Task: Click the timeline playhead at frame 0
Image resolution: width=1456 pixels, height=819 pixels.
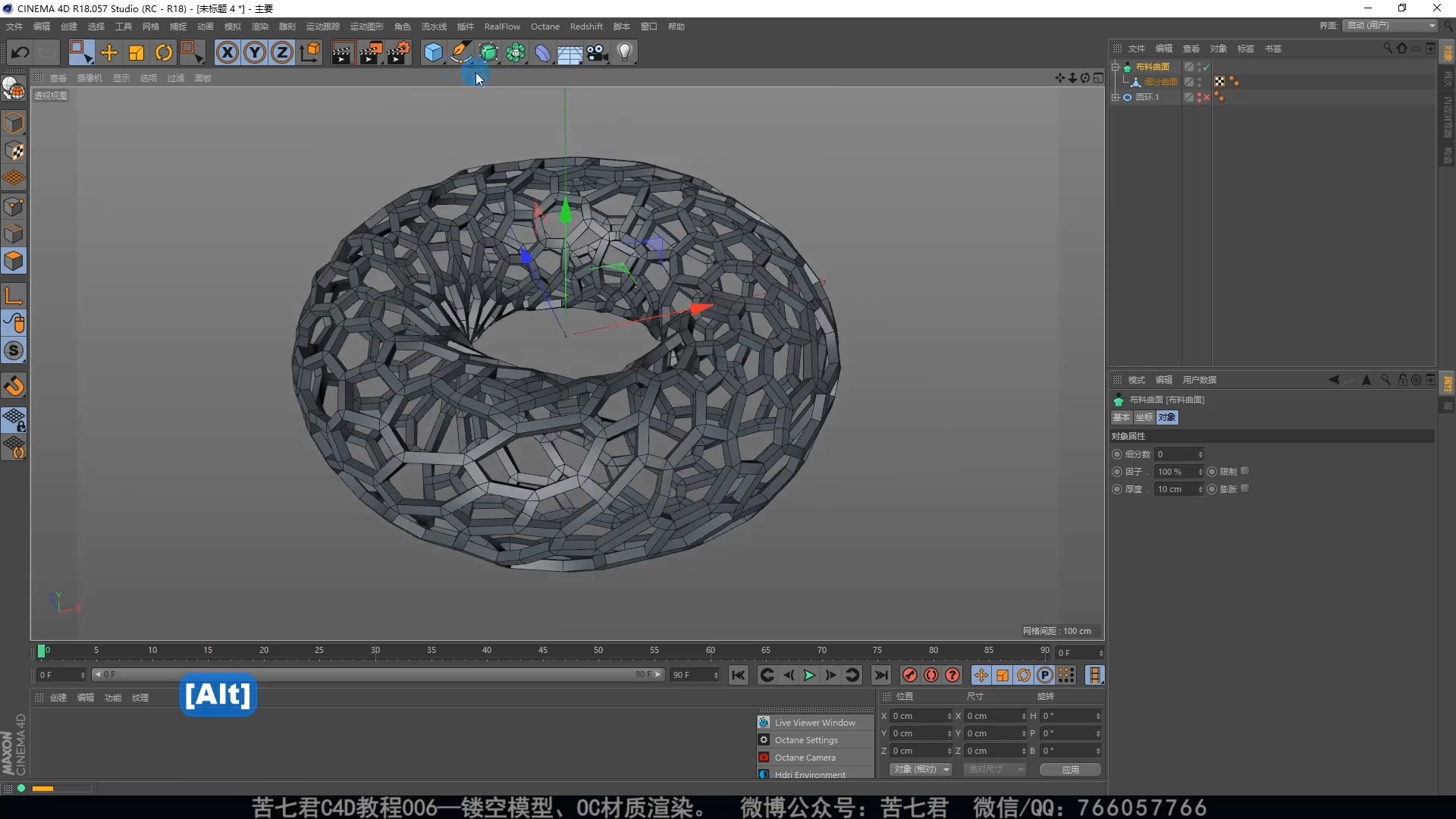Action: 42,651
